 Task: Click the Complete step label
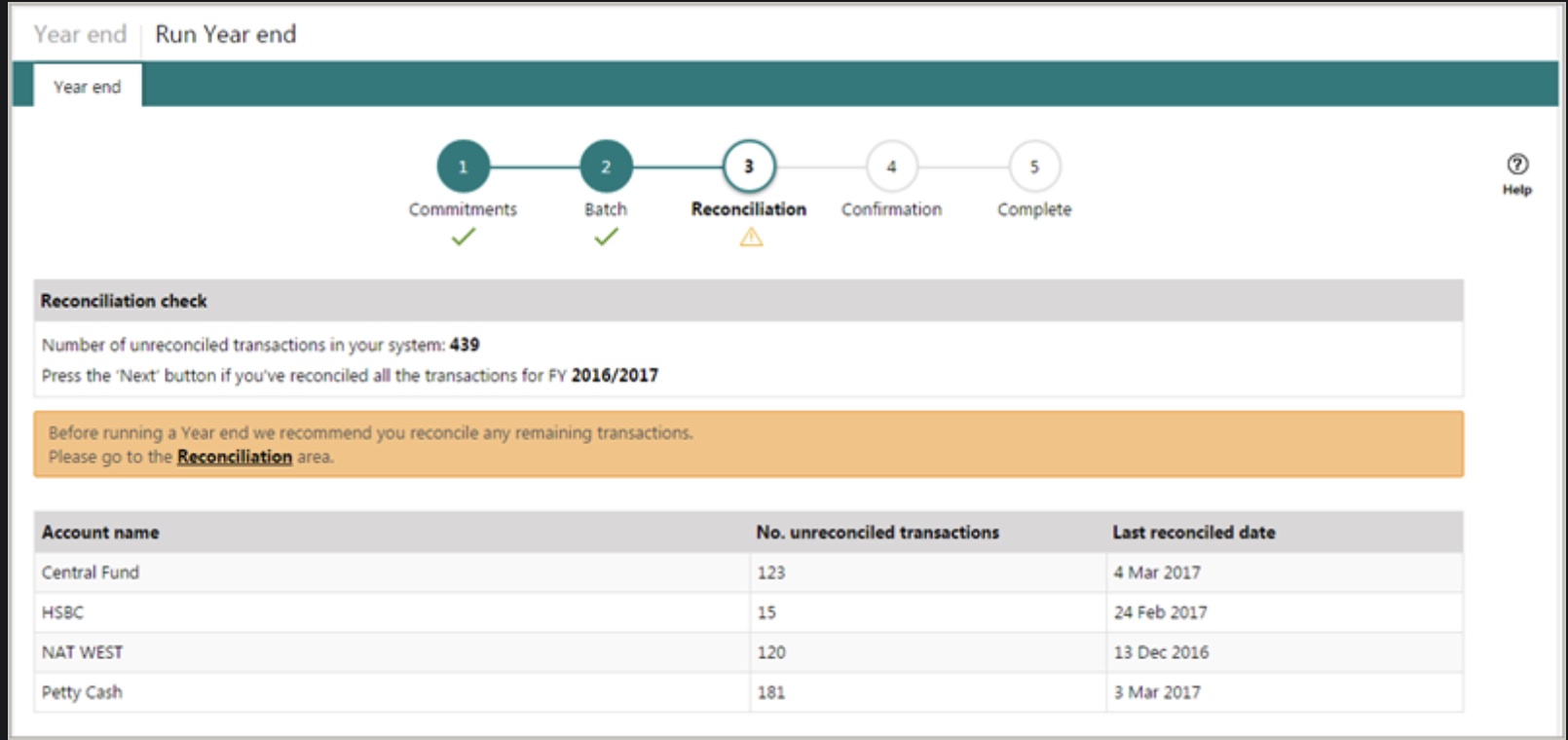1034,209
